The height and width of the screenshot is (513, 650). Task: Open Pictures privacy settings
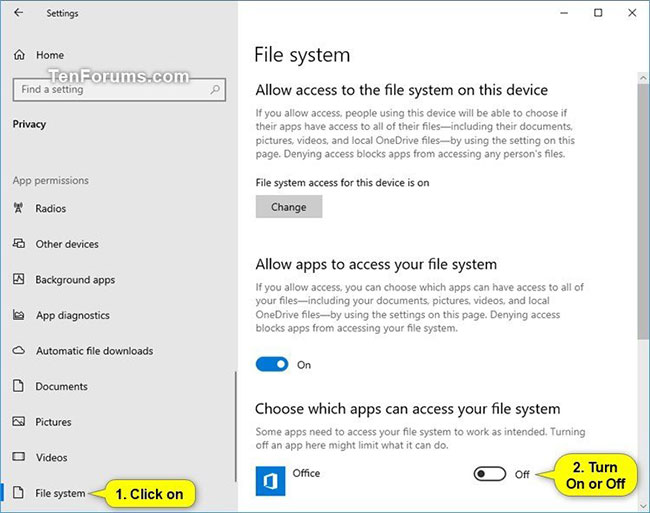coord(53,422)
